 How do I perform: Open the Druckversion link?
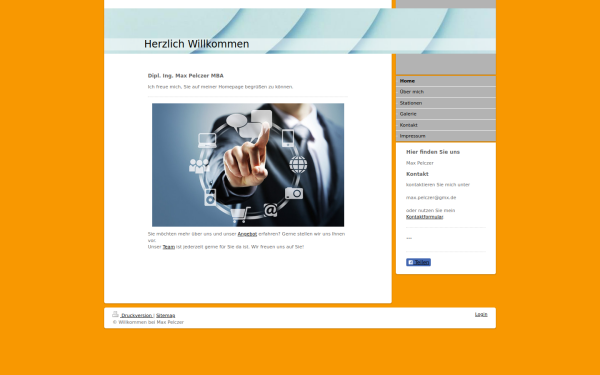coord(137,315)
